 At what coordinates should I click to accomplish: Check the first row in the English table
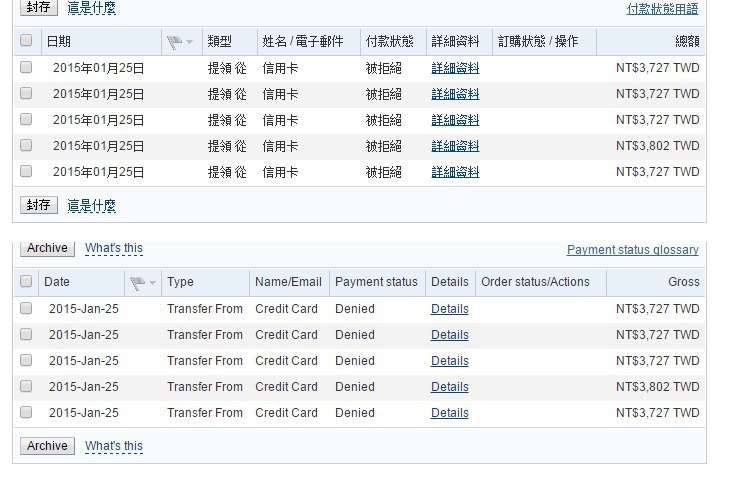[x=26, y=308]
